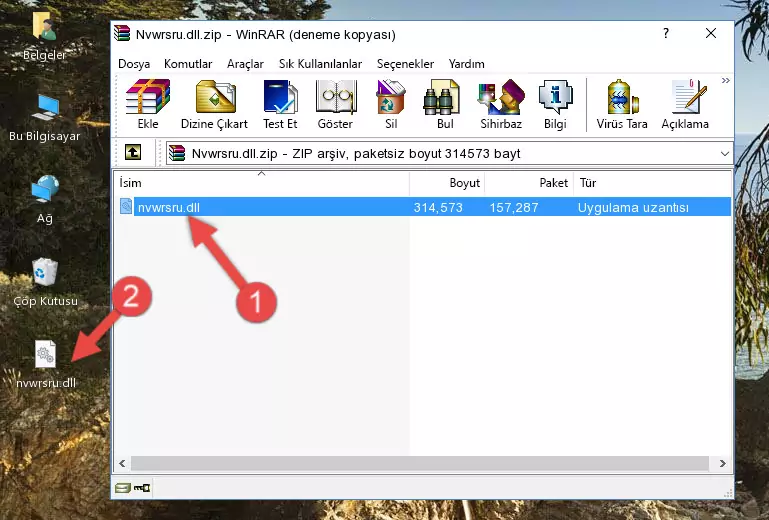The image size is (769, 520).
Task: Open the Sık Kullanılanlar menu
Action: [320, 64]
